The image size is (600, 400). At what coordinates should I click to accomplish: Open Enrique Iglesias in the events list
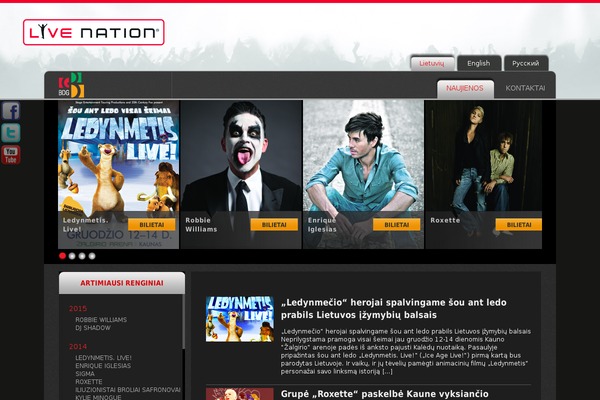point(103,366)
